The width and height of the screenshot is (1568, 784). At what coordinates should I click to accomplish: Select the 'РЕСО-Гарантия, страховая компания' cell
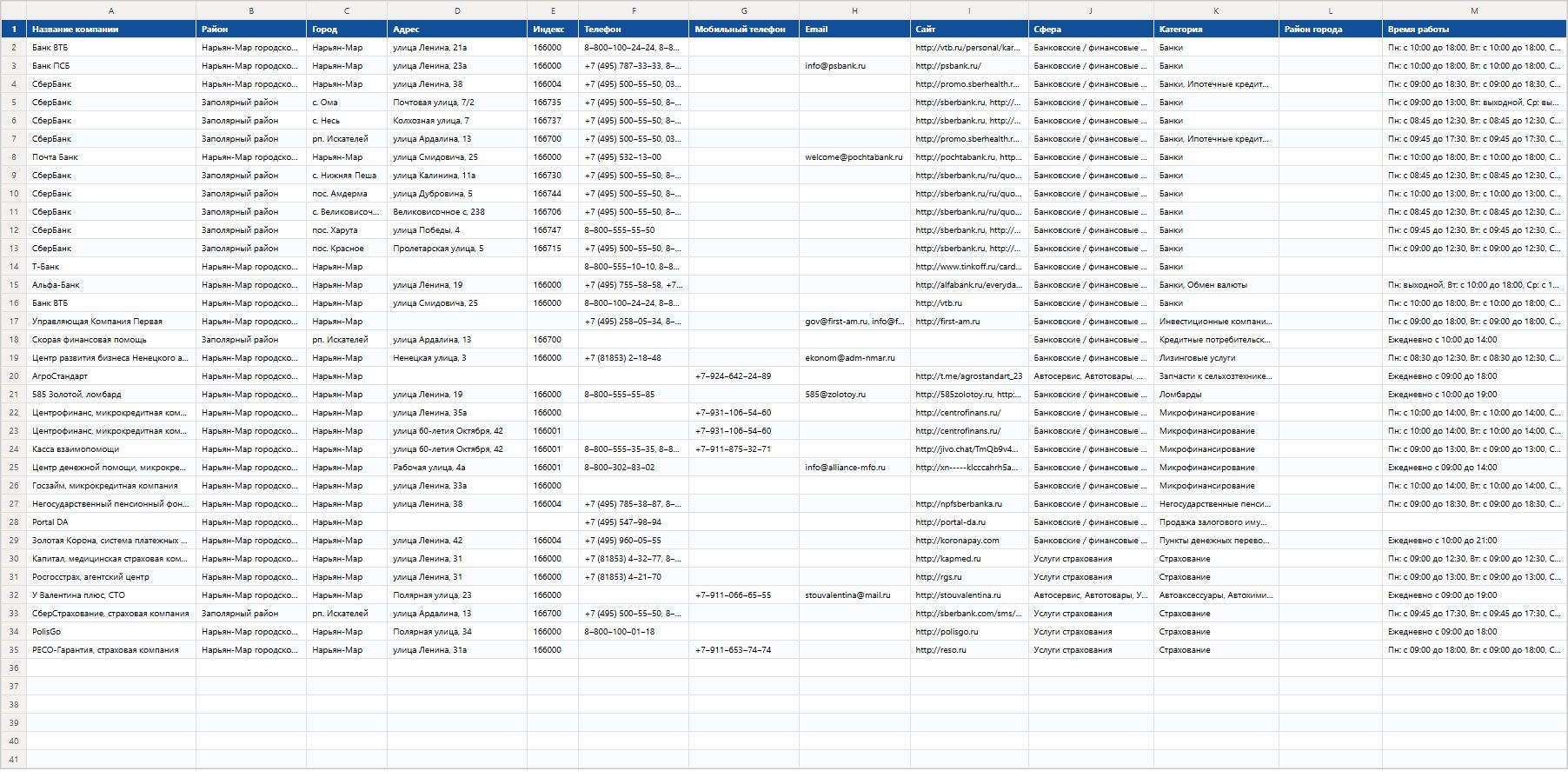[x=111, y=650]
